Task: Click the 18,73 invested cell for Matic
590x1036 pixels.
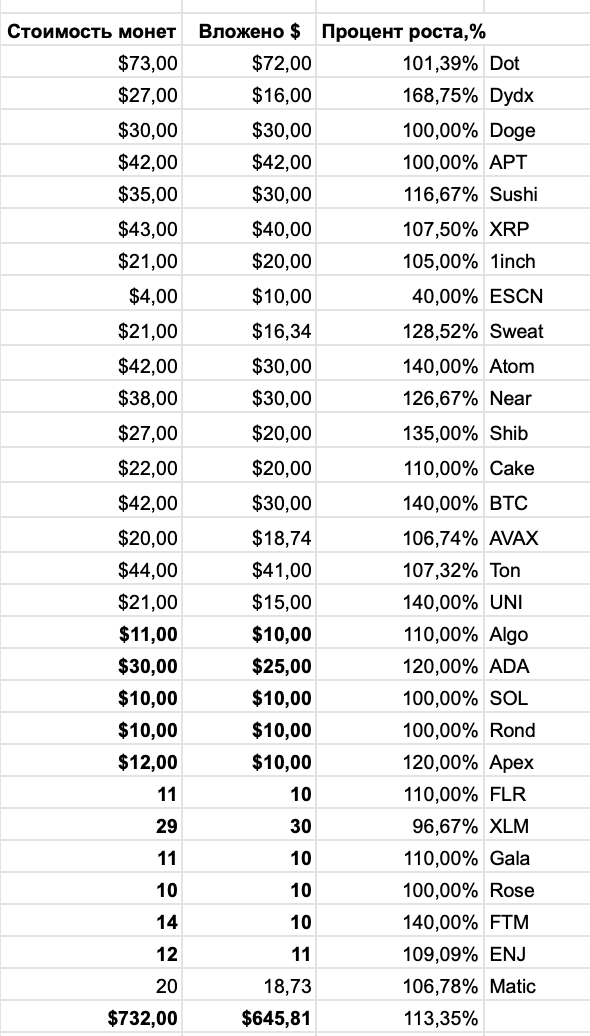Action: coord(249,986)
